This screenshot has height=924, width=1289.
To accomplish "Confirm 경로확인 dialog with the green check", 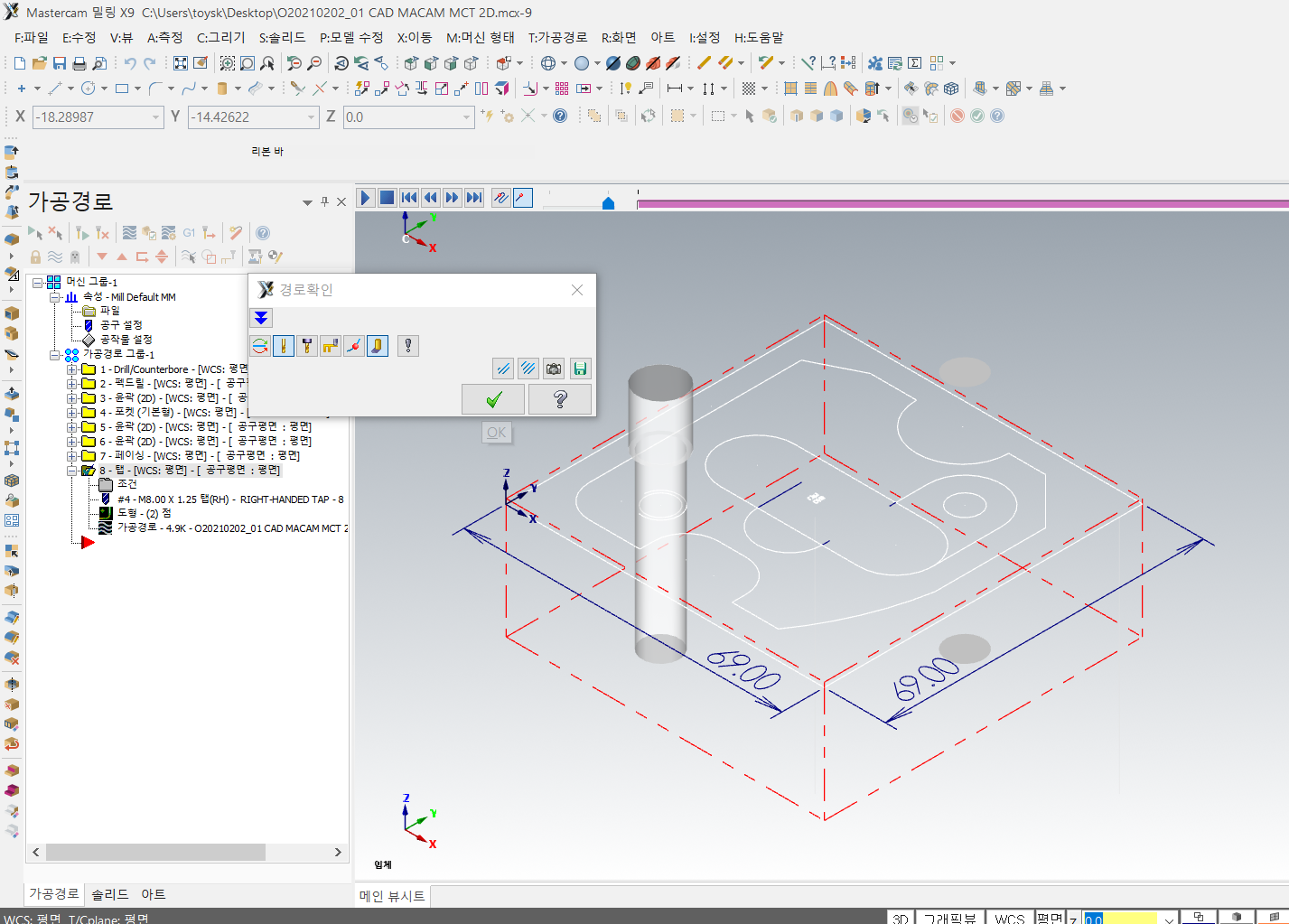I will [x=493, y=399].
